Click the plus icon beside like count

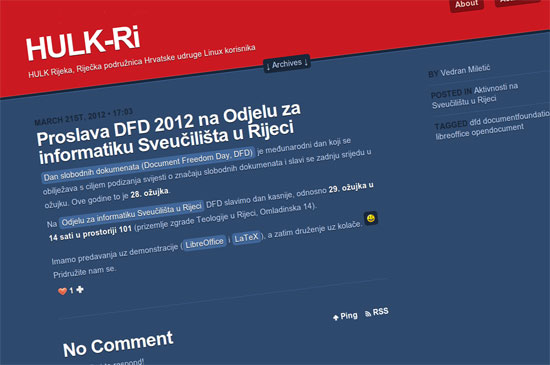(x=80, y=290)
